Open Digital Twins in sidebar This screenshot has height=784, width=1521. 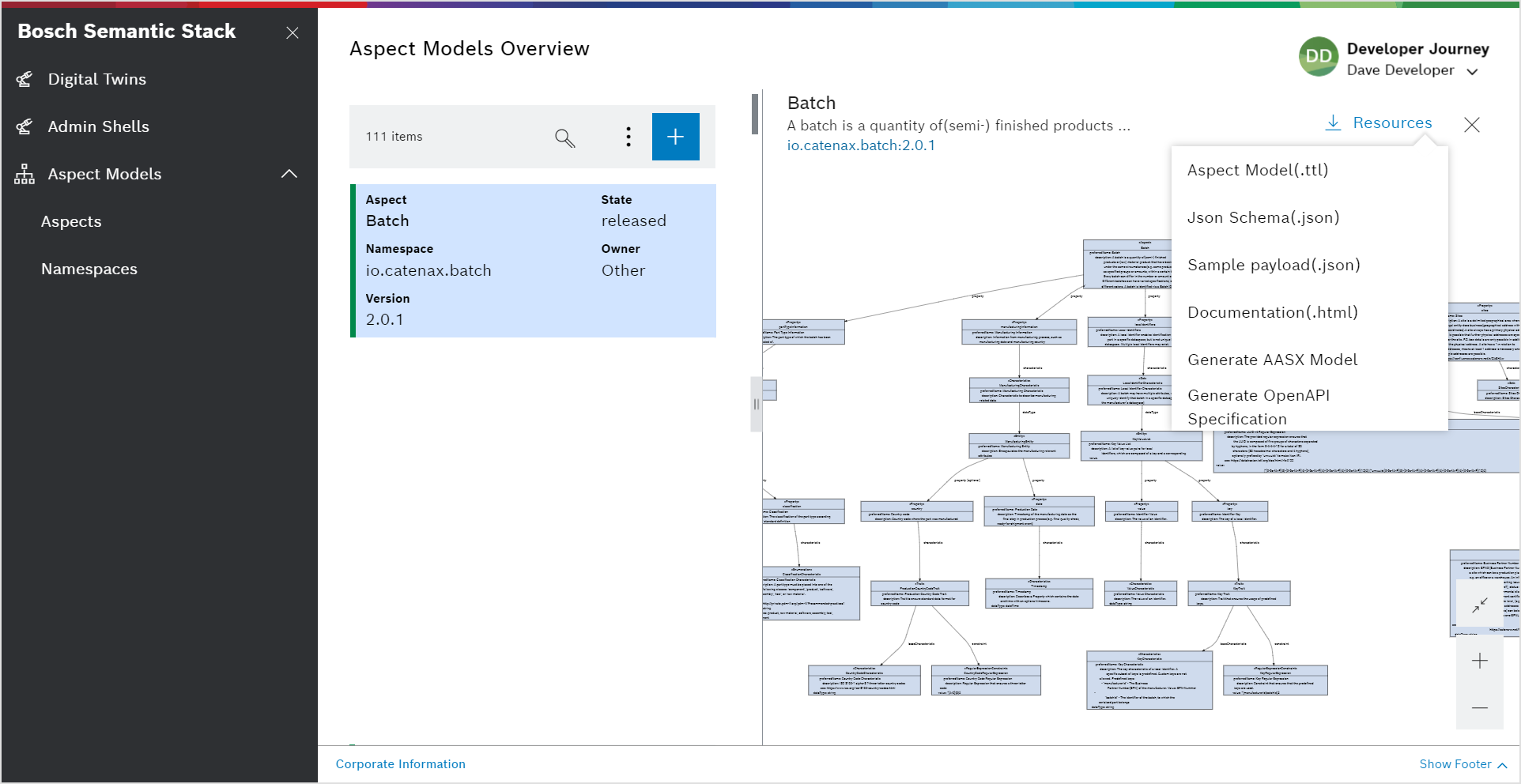[x=96, y=79]
